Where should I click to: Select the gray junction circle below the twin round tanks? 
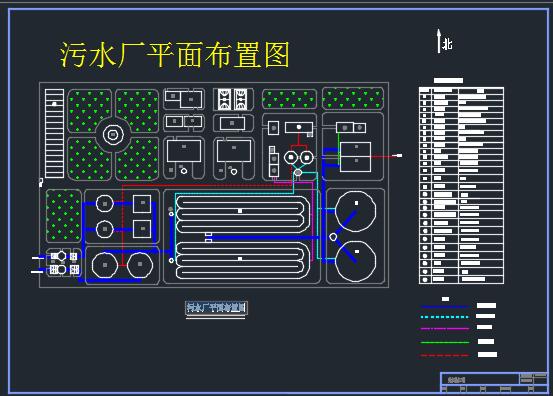pos(298,172)
